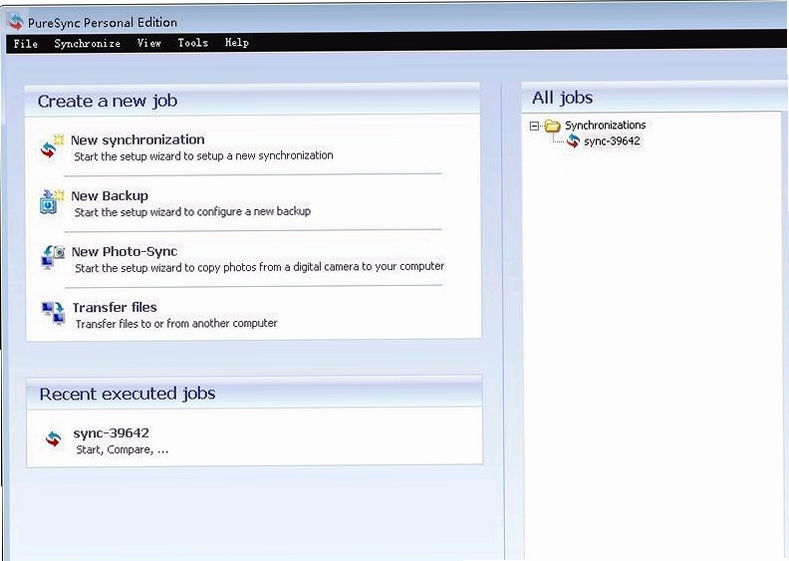This screenshot has width=789, height=561.
Task: Click the photo-sync description about digital camera
Action: point(260,267)
